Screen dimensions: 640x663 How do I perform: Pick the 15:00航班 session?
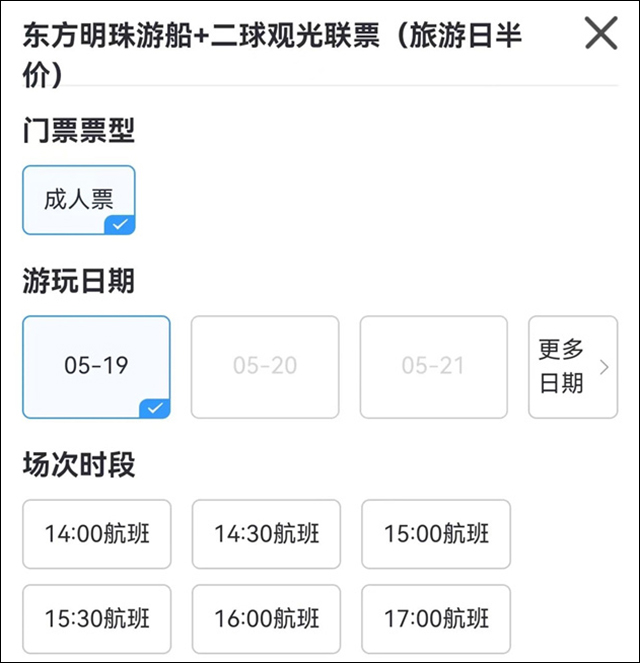click(x=435, y=534)
